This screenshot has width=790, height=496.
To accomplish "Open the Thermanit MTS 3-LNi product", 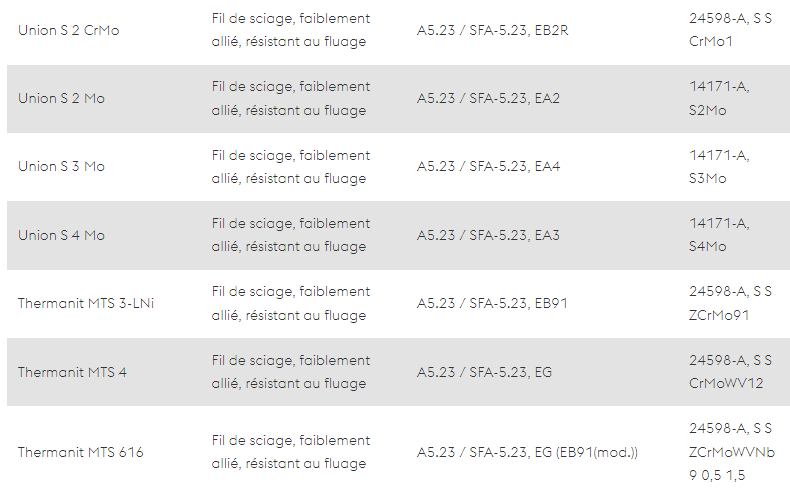I will (86, 303).
